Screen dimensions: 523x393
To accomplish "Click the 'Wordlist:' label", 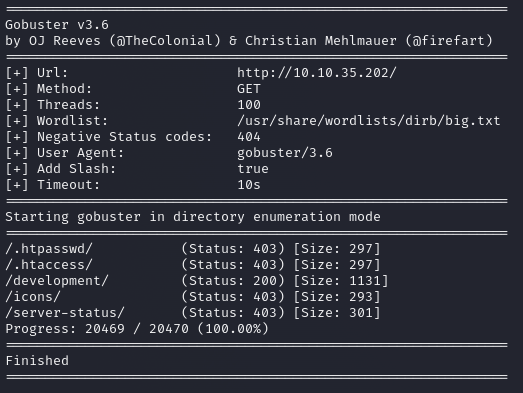I will (72, 121).
